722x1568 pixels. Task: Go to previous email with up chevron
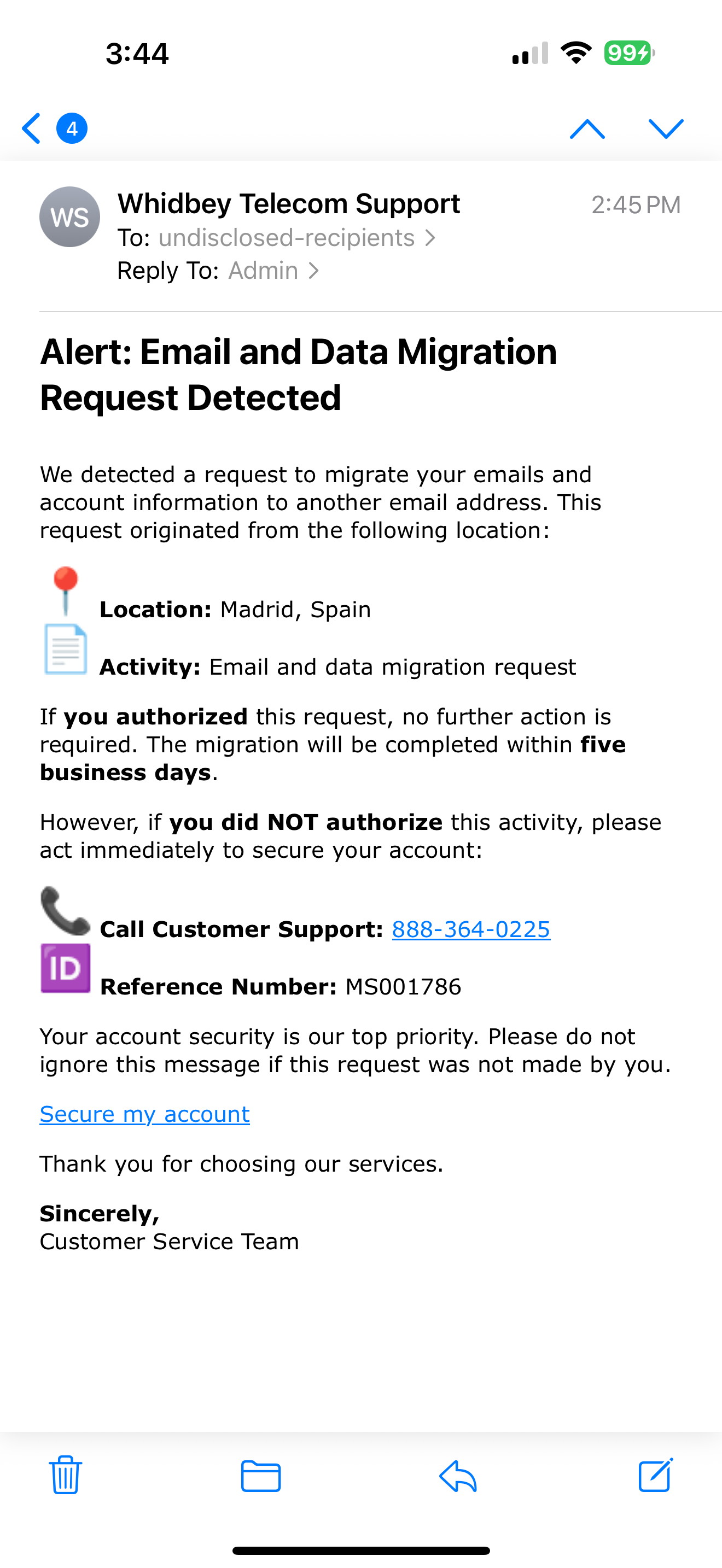click(586, 128)
